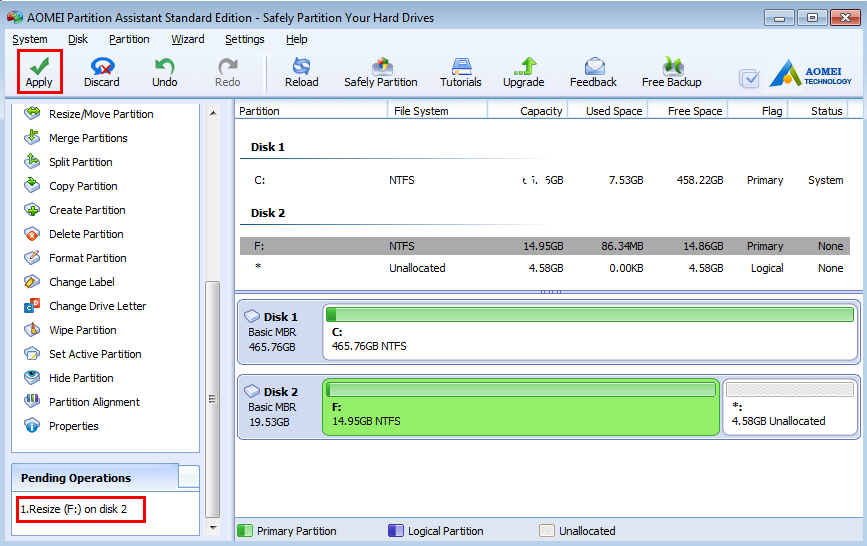Choose Copy Partition in the sidebar
This screenshot has width=867, height=546.
(71, 186)
